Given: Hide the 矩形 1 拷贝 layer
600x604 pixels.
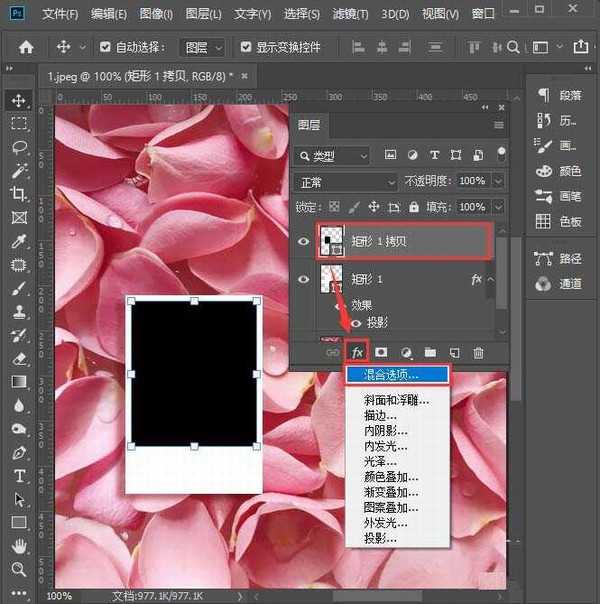Looking at the screenshot, I should pos(304,241).
